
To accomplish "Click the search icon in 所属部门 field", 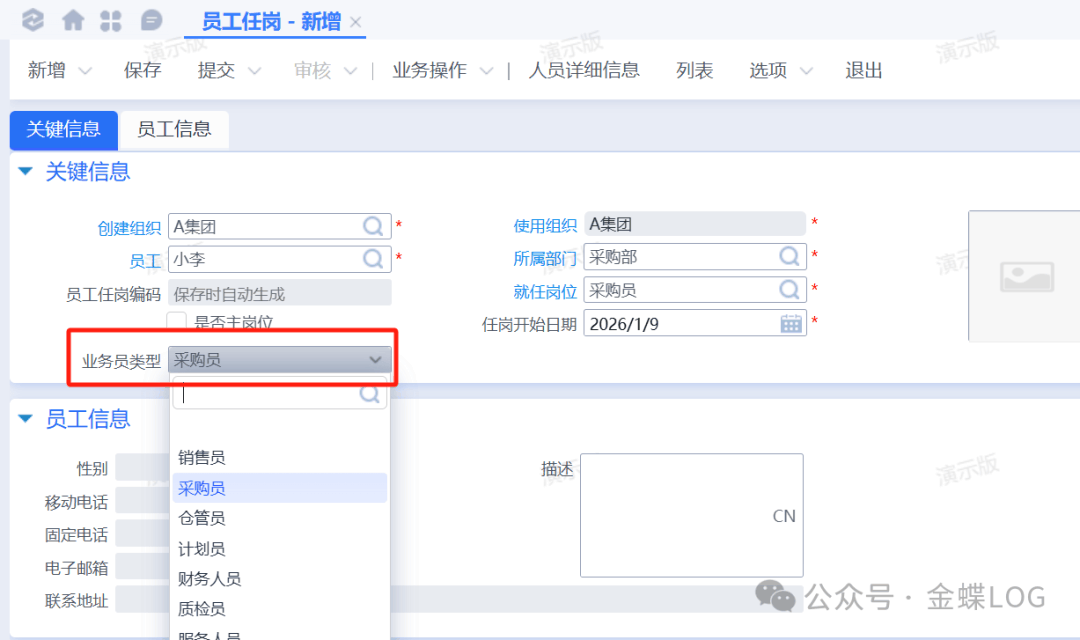I will tap(790, 257).
